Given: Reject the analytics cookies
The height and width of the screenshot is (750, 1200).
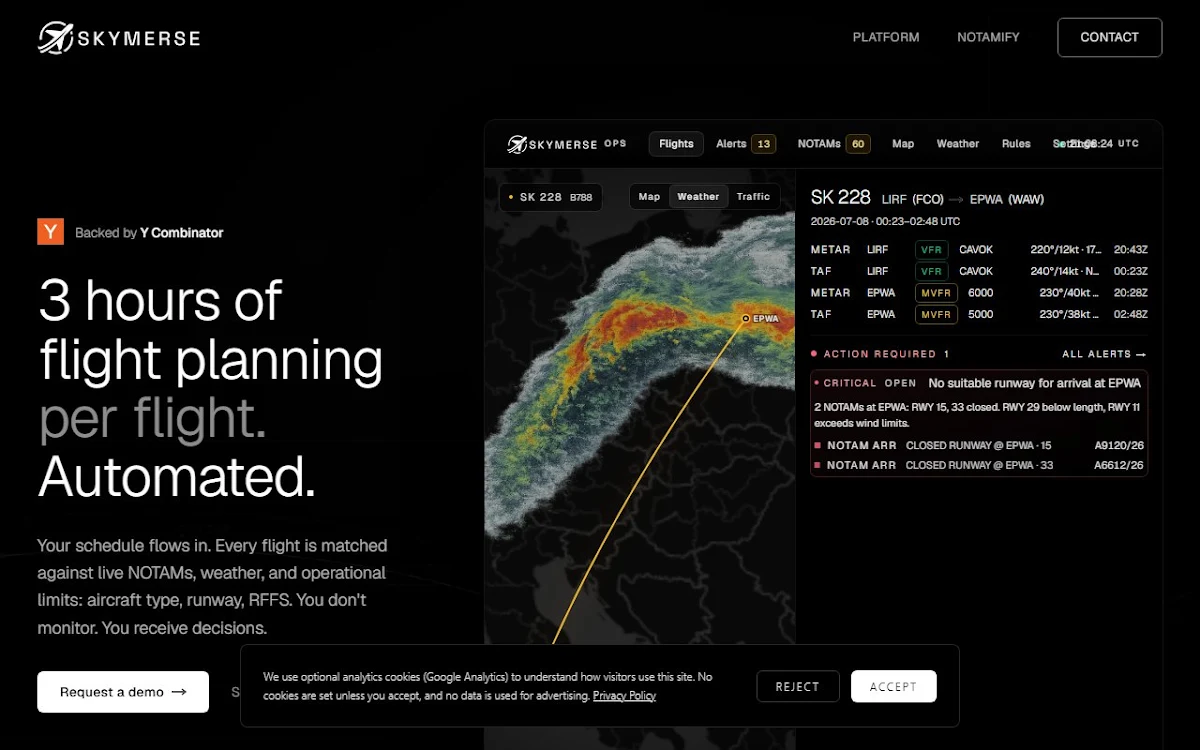Looking at the screenshot, I should point(797,687).
